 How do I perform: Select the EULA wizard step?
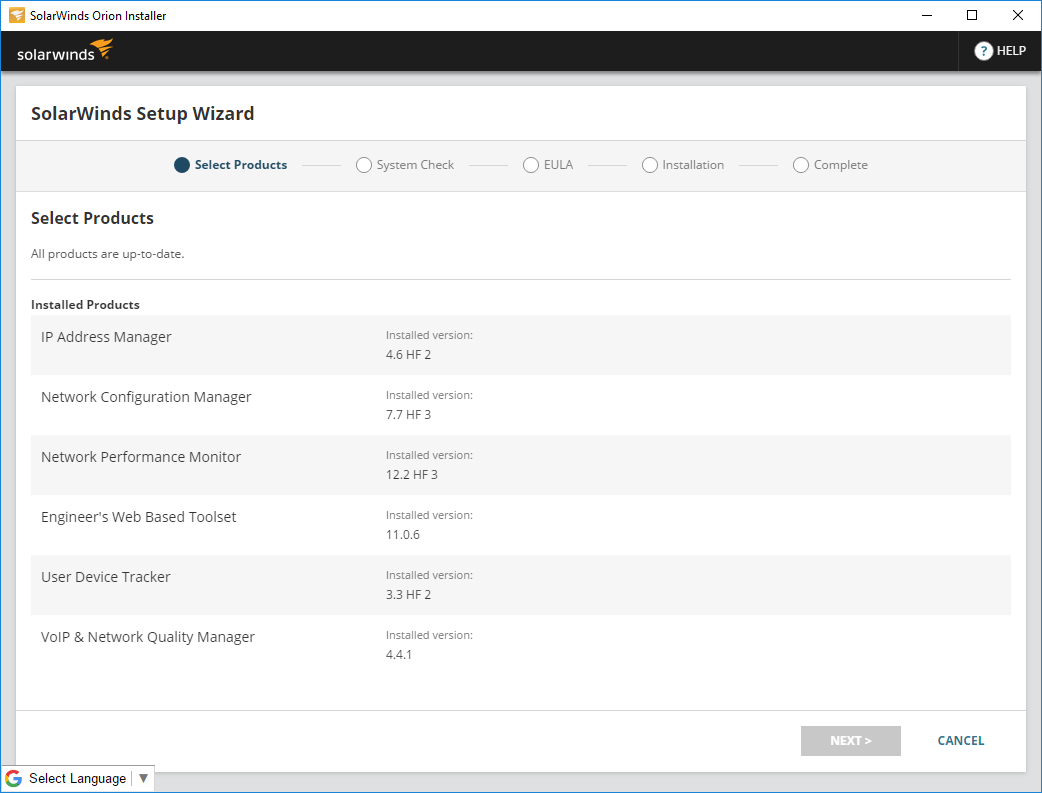point(548,165)
